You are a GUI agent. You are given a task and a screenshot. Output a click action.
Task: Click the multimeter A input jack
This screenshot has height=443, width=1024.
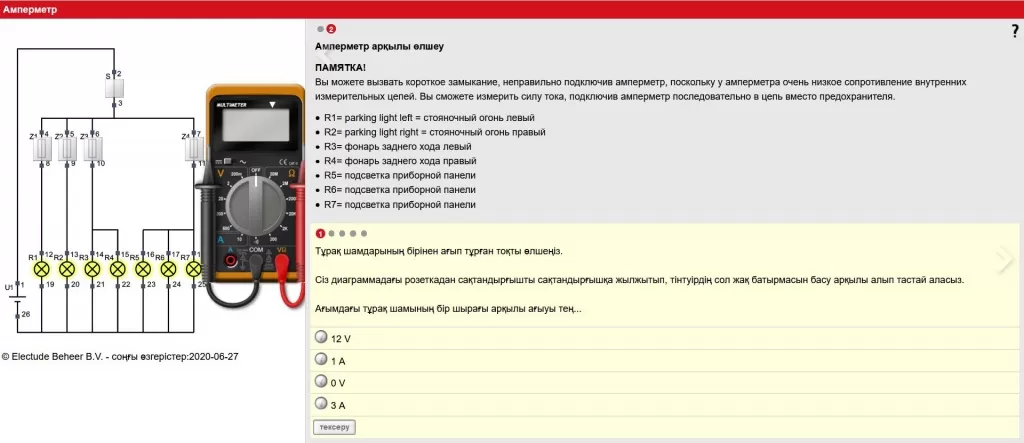pyautogui.click(x=231, y=262)
